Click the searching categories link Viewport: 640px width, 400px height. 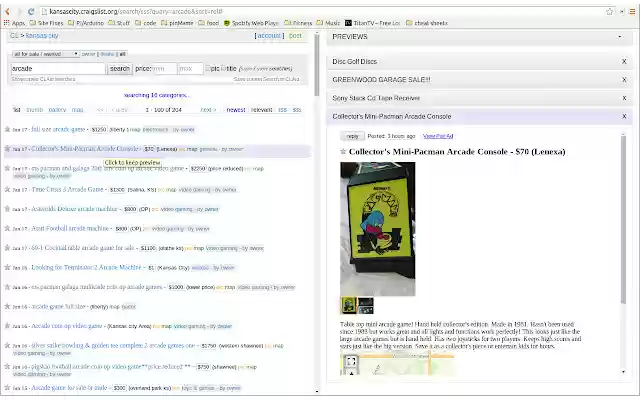coord(157,95)
